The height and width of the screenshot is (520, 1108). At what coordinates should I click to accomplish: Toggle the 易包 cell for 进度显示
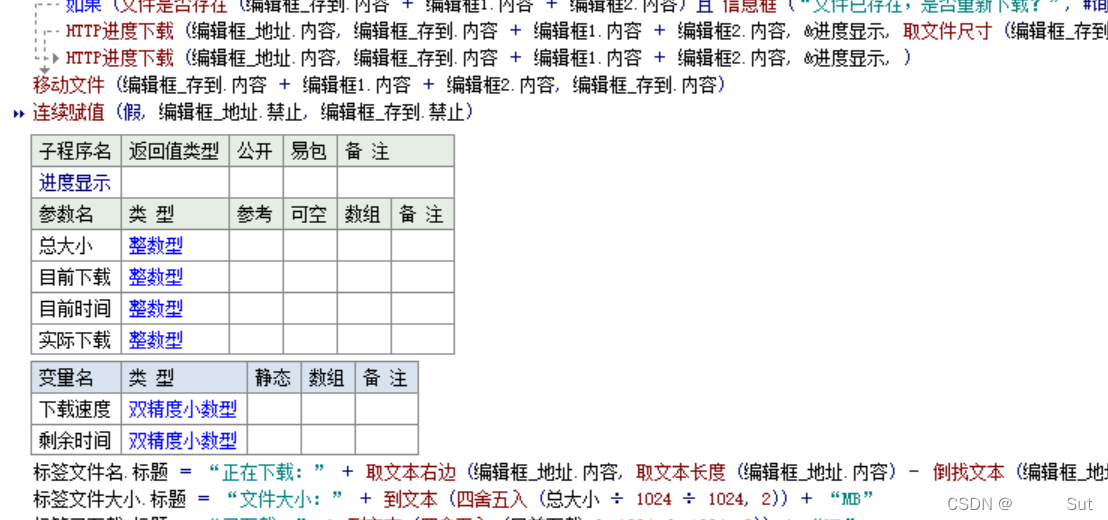tap(310, 182)
